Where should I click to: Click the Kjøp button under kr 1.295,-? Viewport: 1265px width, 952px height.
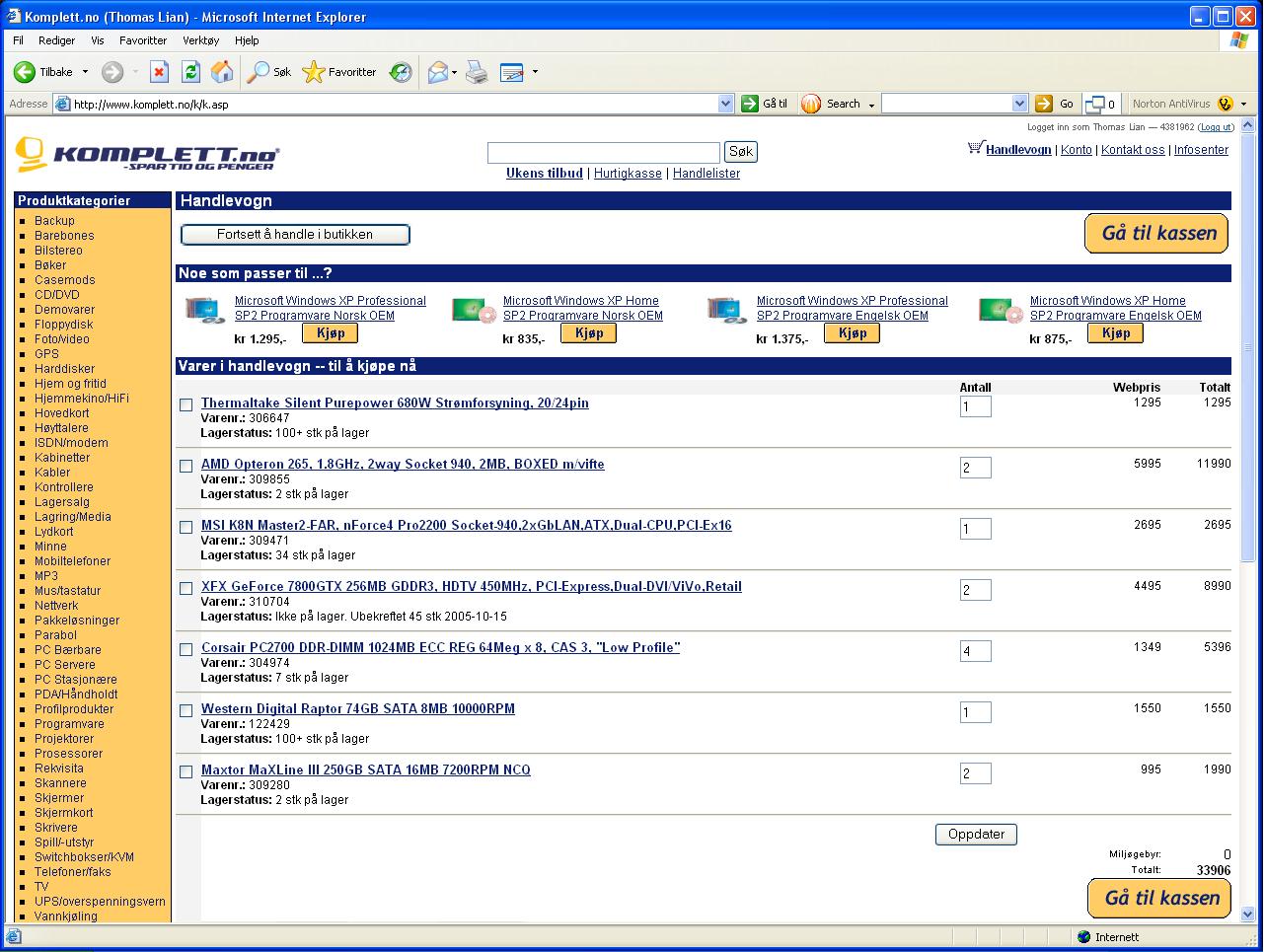click(x=331, y=333)
